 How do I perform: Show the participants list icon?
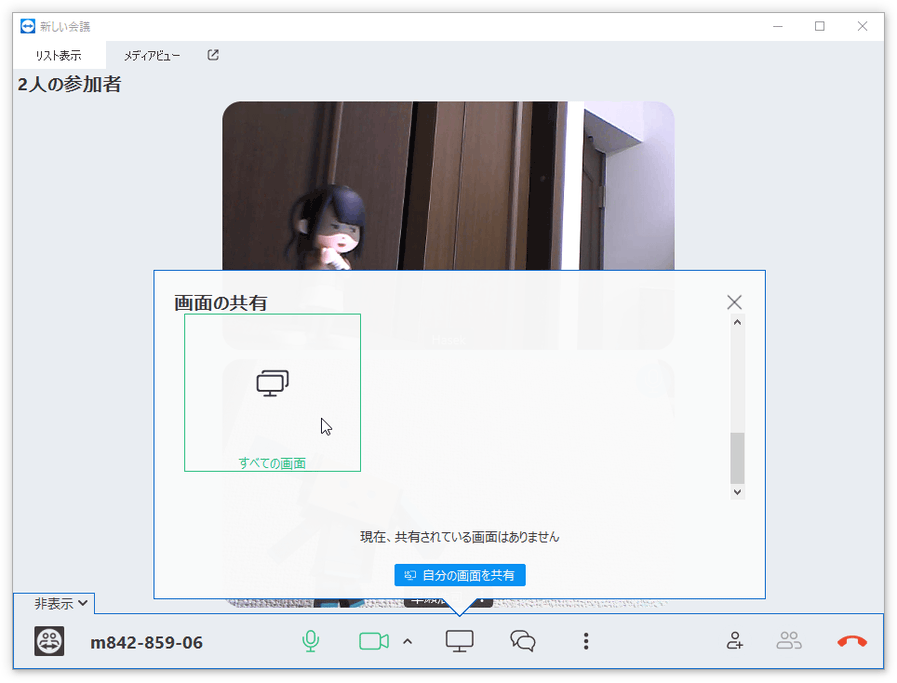(x=789, y=641)
